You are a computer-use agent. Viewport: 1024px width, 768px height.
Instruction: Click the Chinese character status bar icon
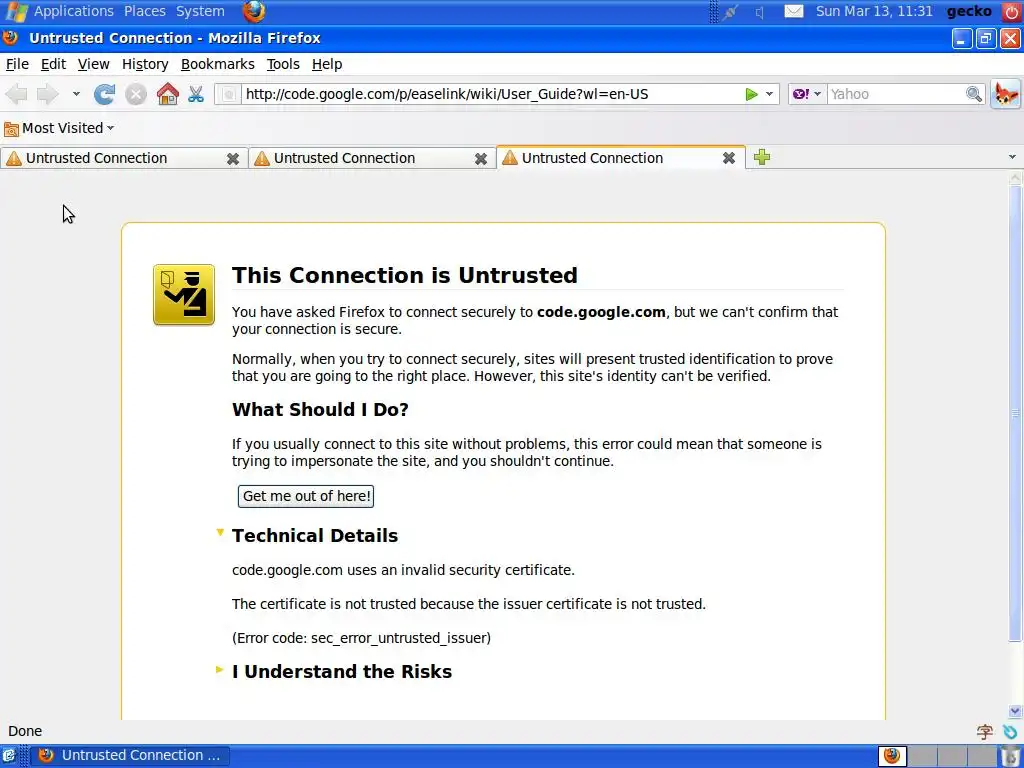[984, 731]
